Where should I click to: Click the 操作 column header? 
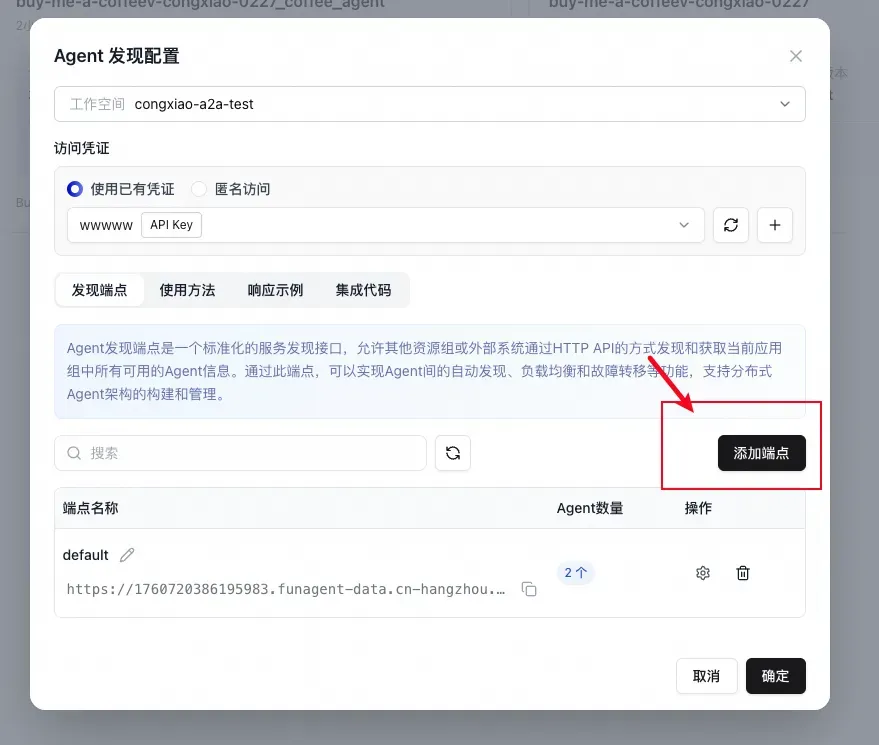pos(698,508)
